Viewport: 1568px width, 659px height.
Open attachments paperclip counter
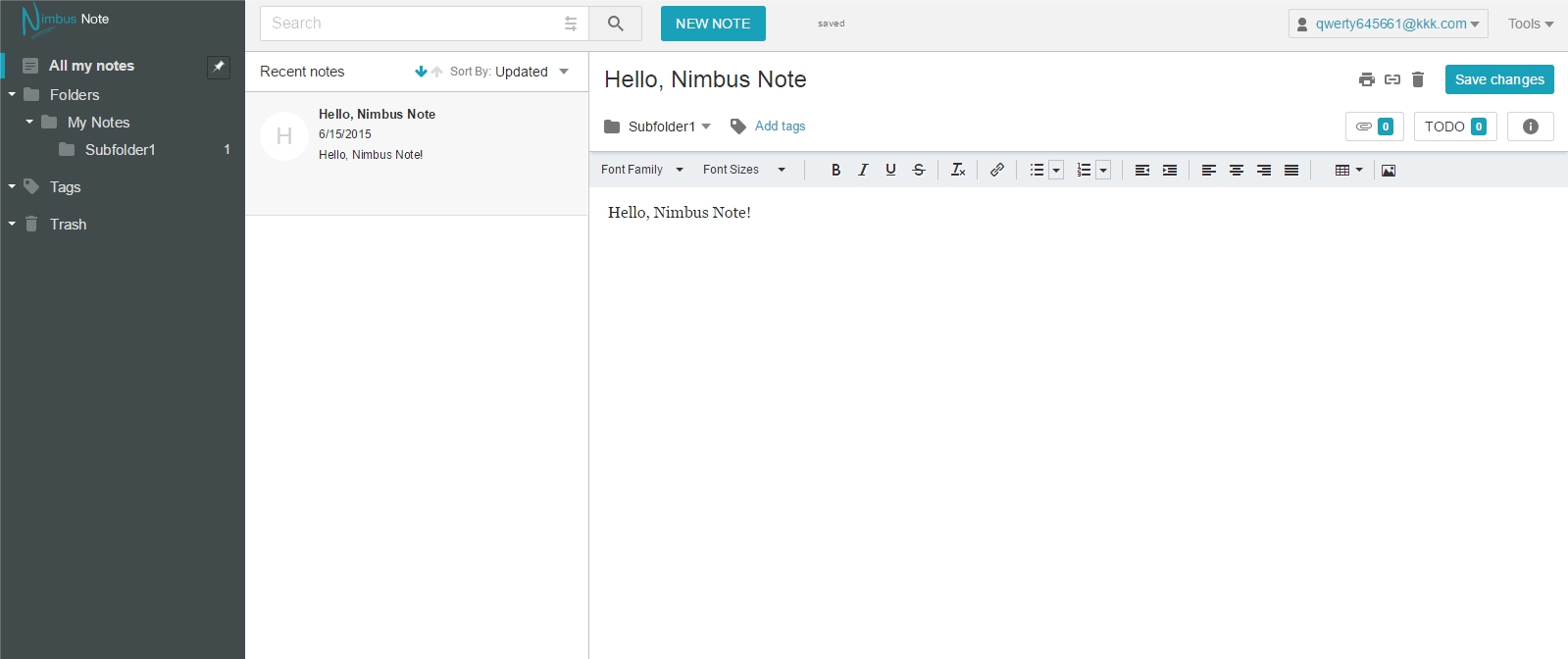[1375, 127]
